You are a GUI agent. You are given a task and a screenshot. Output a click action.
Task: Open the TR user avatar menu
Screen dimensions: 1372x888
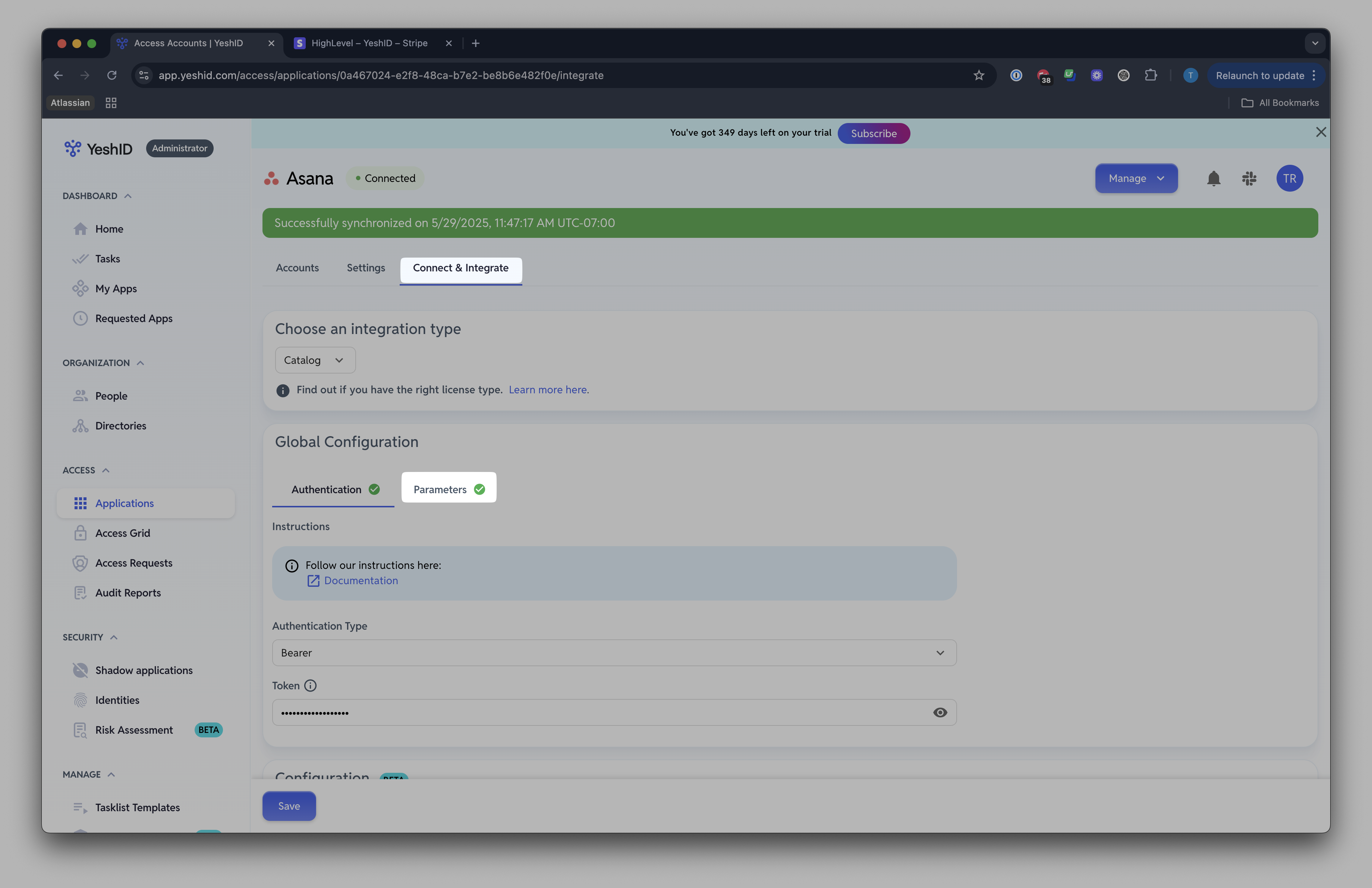[1290, 179]
